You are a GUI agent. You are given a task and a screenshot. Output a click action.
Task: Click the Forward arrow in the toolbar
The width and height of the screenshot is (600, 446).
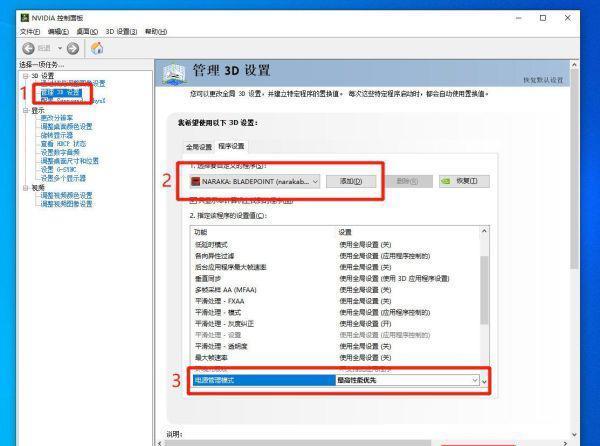(73, 48)
